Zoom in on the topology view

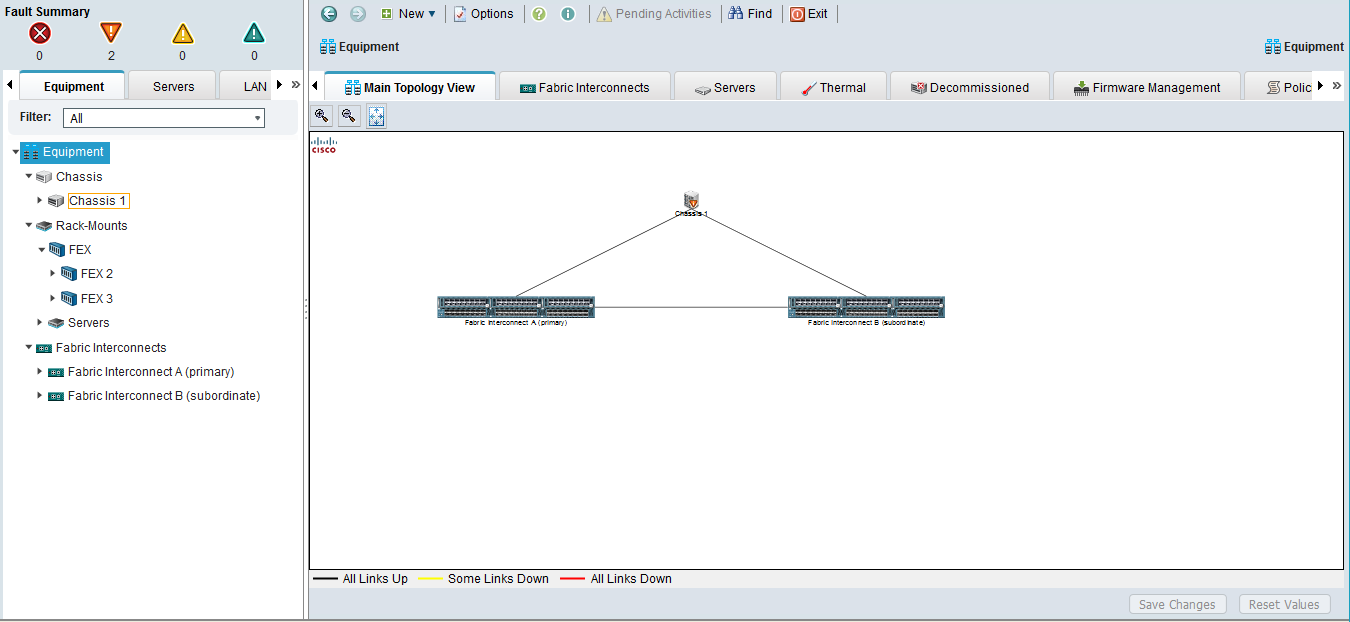tap(321, 116)
